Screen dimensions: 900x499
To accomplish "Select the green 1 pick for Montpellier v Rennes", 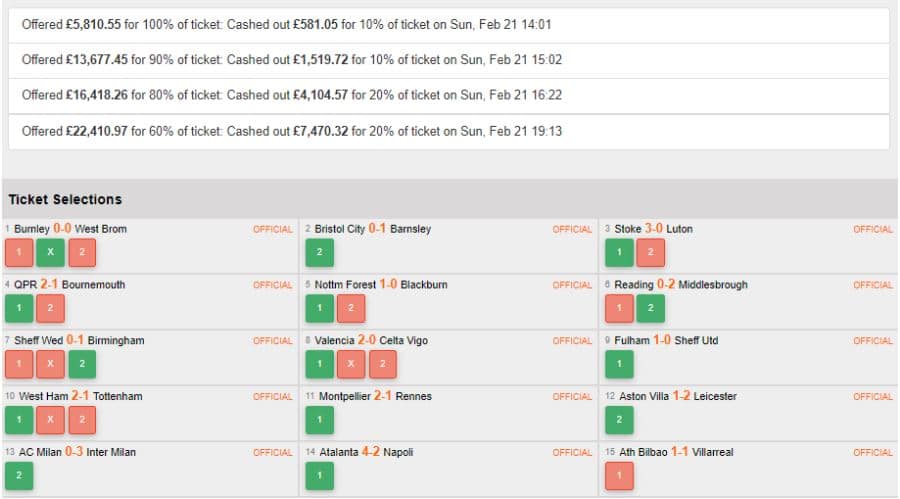I will (319, 421).
